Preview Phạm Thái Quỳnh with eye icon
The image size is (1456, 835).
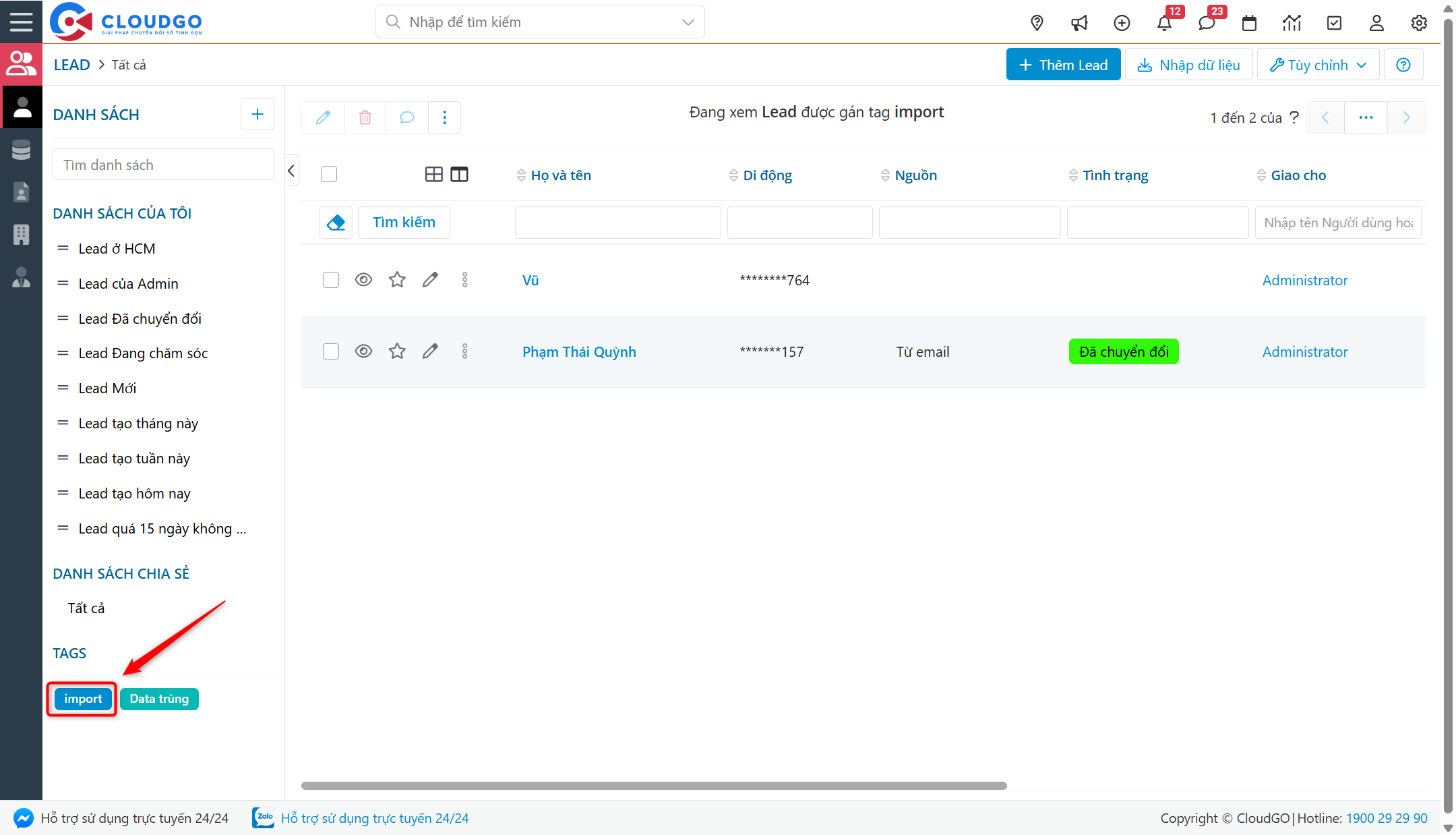(x=363, y=351)
